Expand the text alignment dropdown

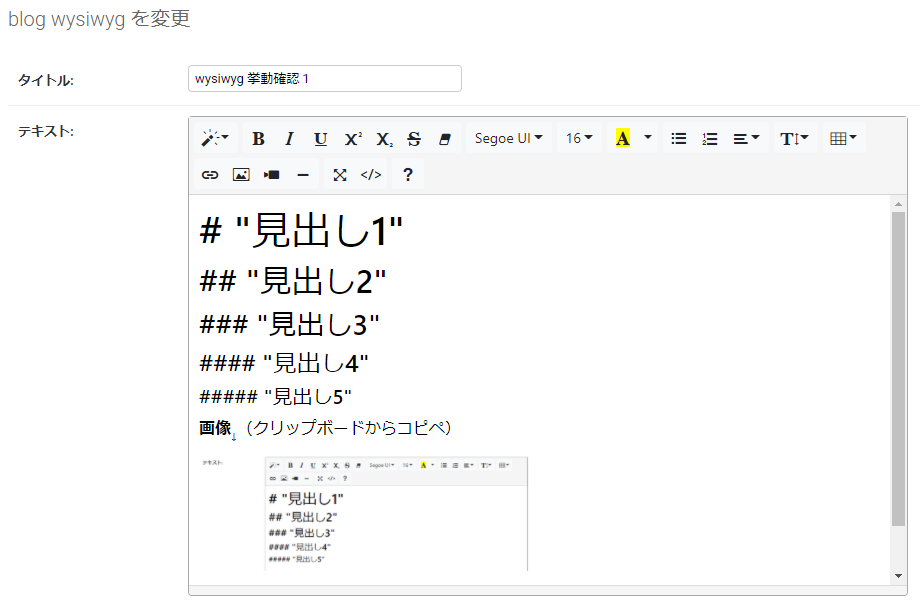(x=746, y=138)
